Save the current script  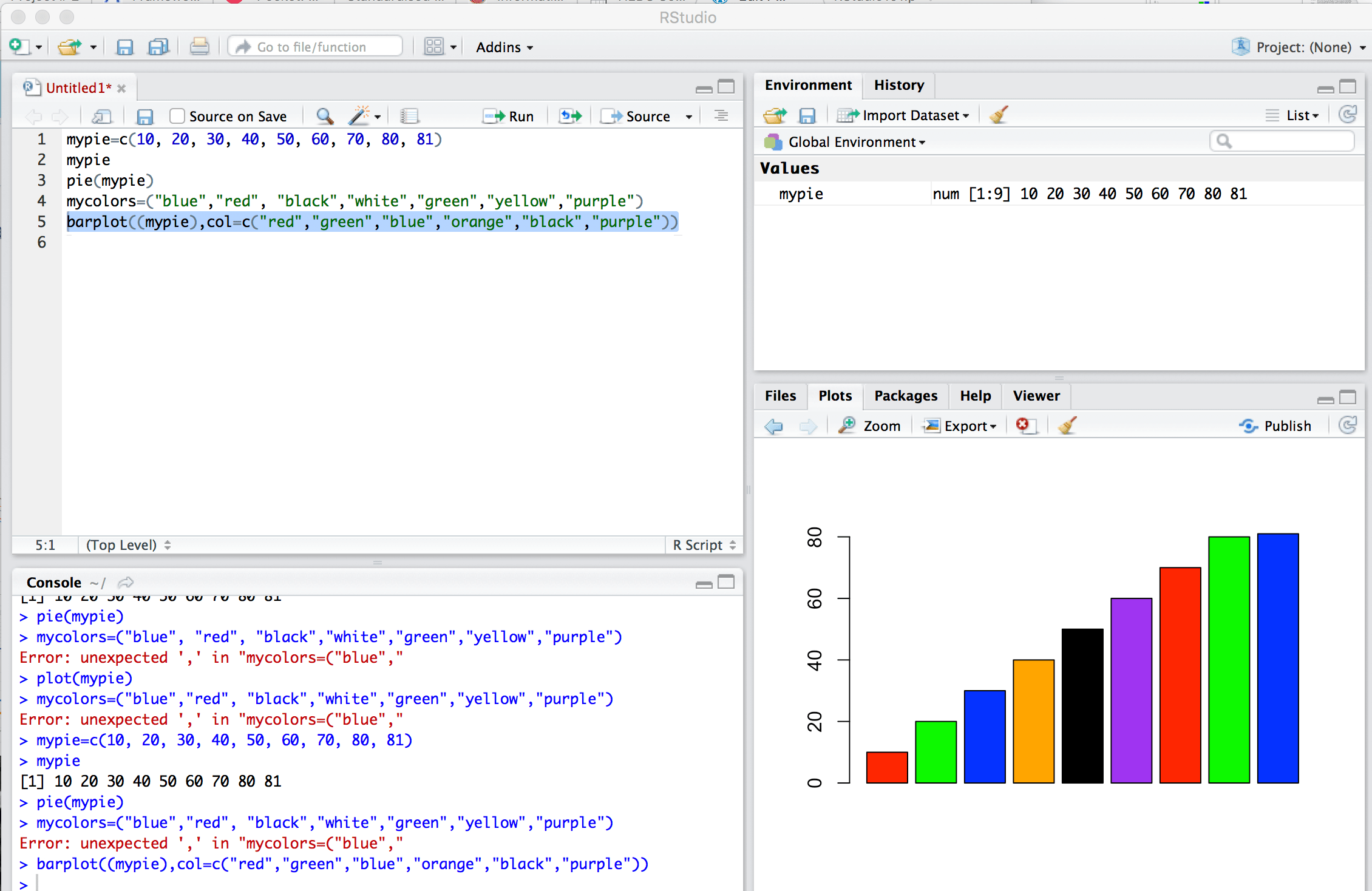pos(125,47)
